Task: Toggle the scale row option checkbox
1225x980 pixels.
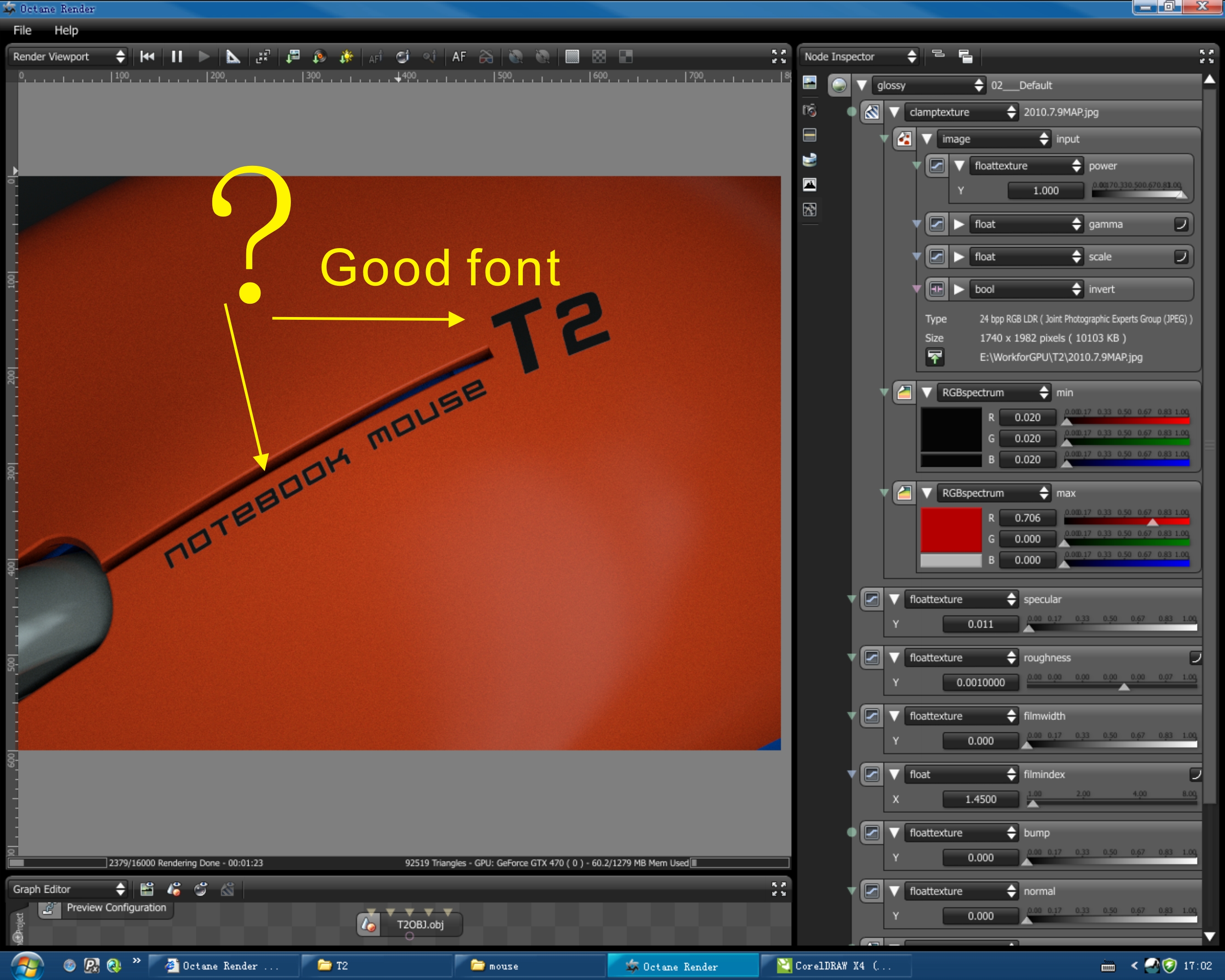Action: coord(1181,257)
